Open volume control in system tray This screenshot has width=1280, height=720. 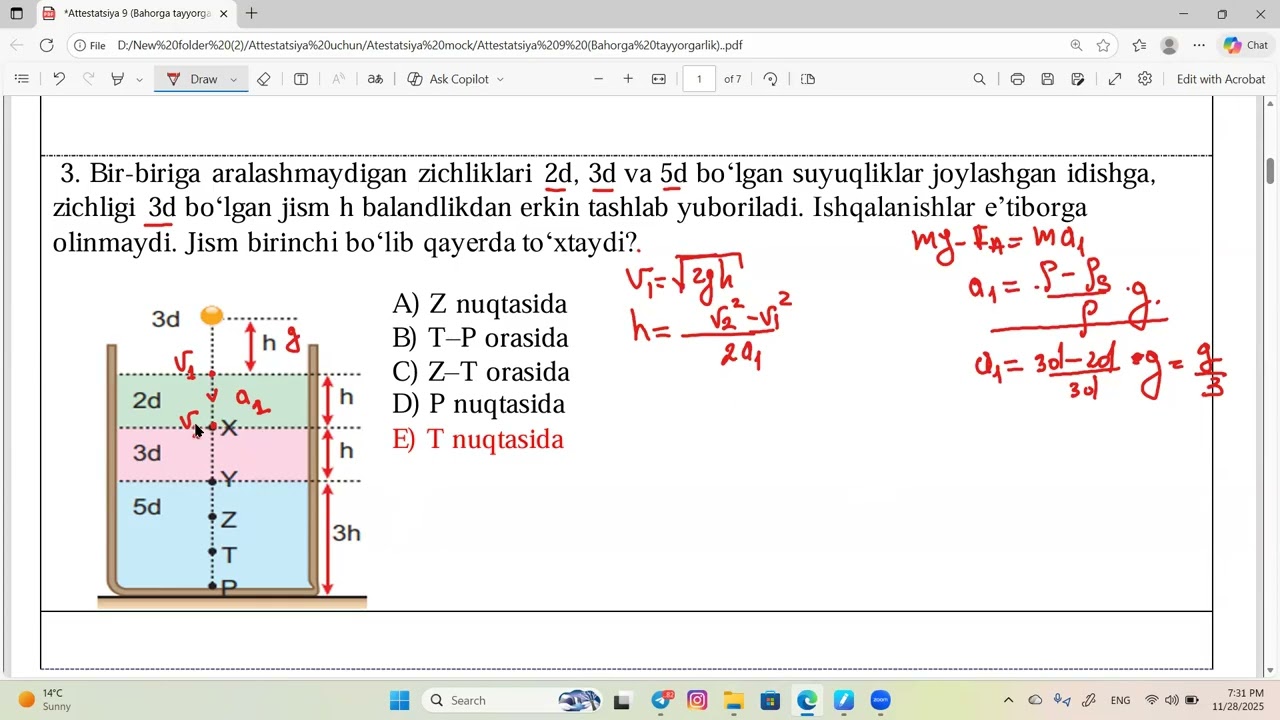coord(1171,700)
